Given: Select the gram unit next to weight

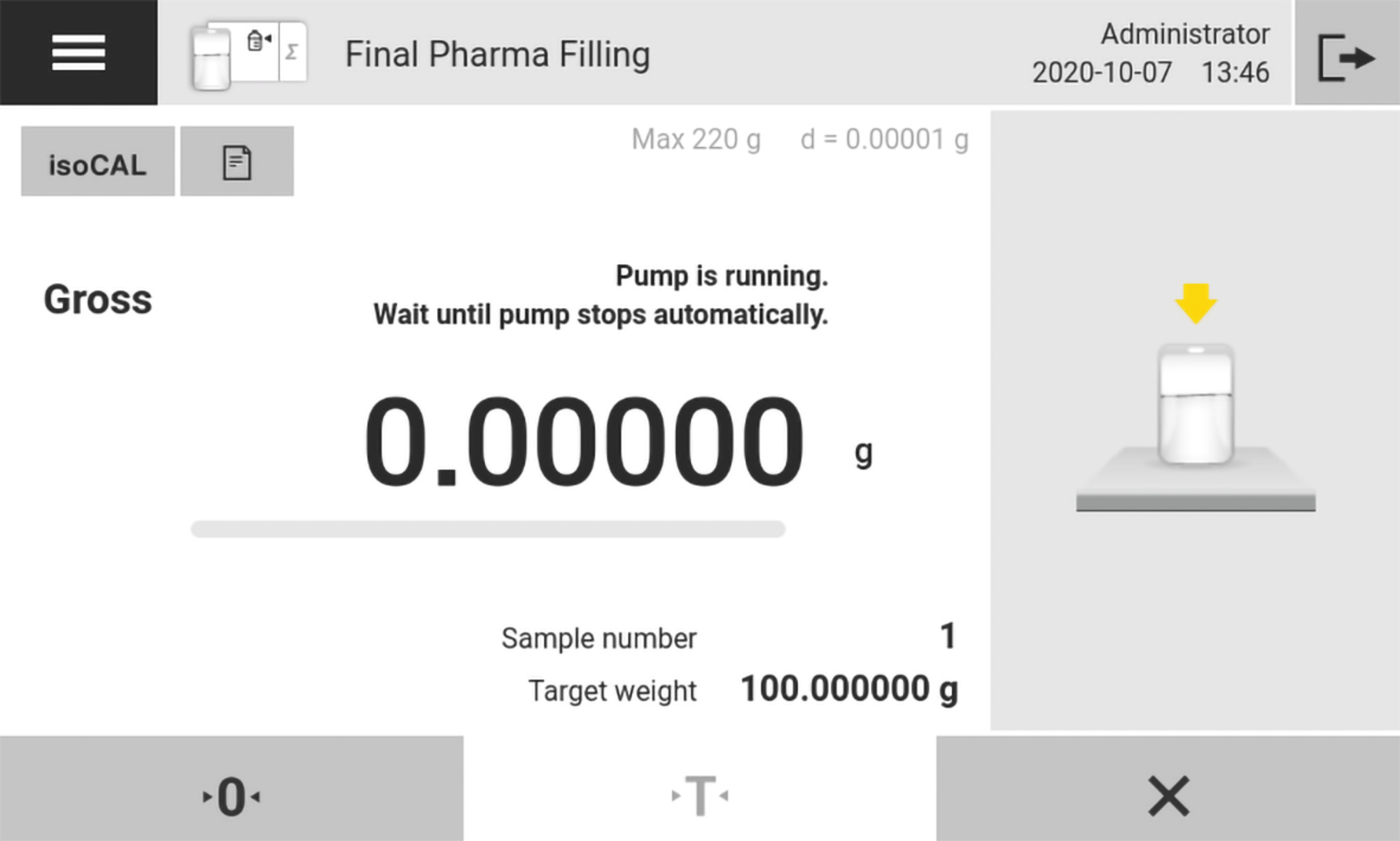Looking at the screenshot, I should [x=863, y=452].
